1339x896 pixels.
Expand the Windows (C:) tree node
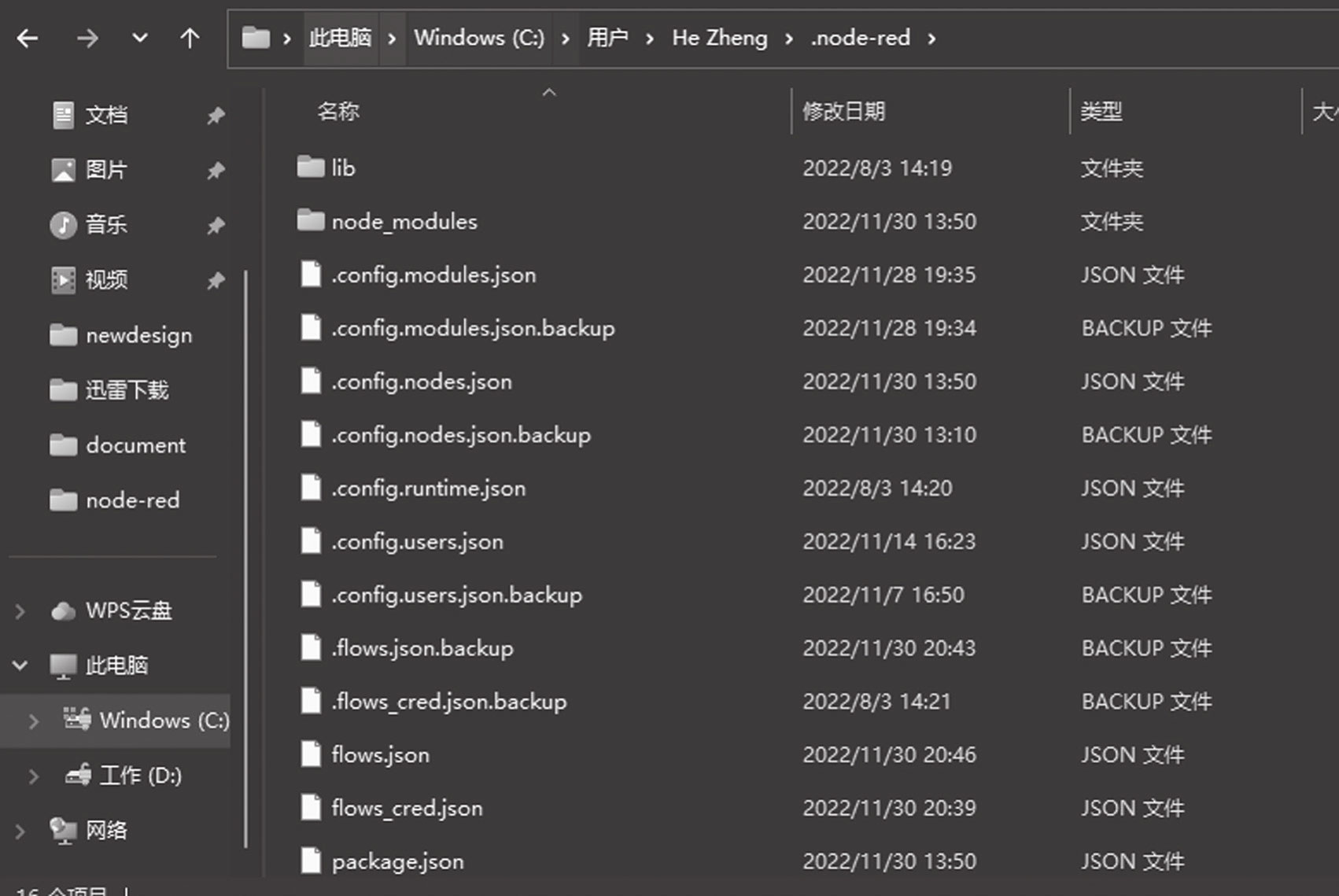coord(34,721)
